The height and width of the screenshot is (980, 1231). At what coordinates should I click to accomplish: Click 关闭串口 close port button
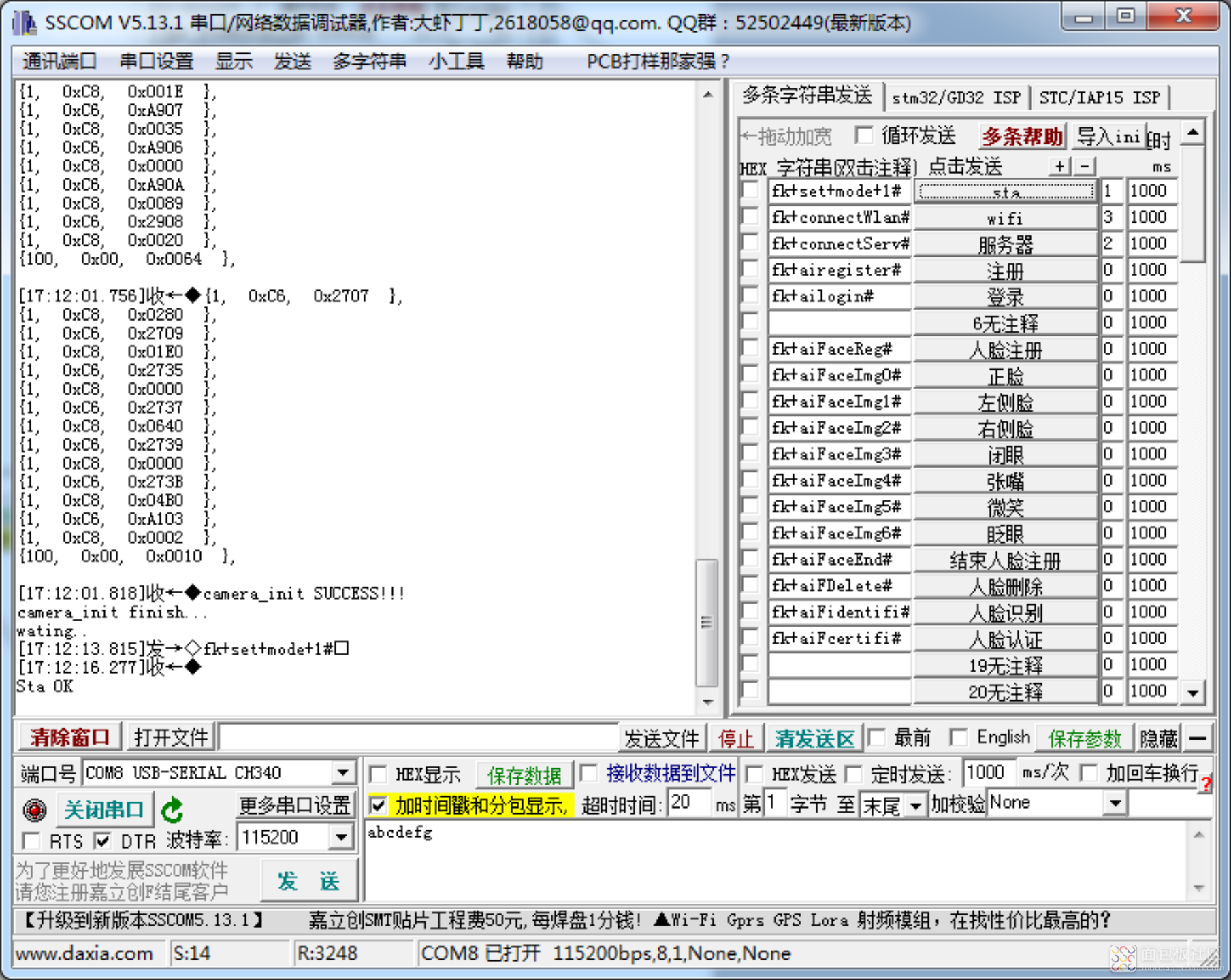coord(104,809)
